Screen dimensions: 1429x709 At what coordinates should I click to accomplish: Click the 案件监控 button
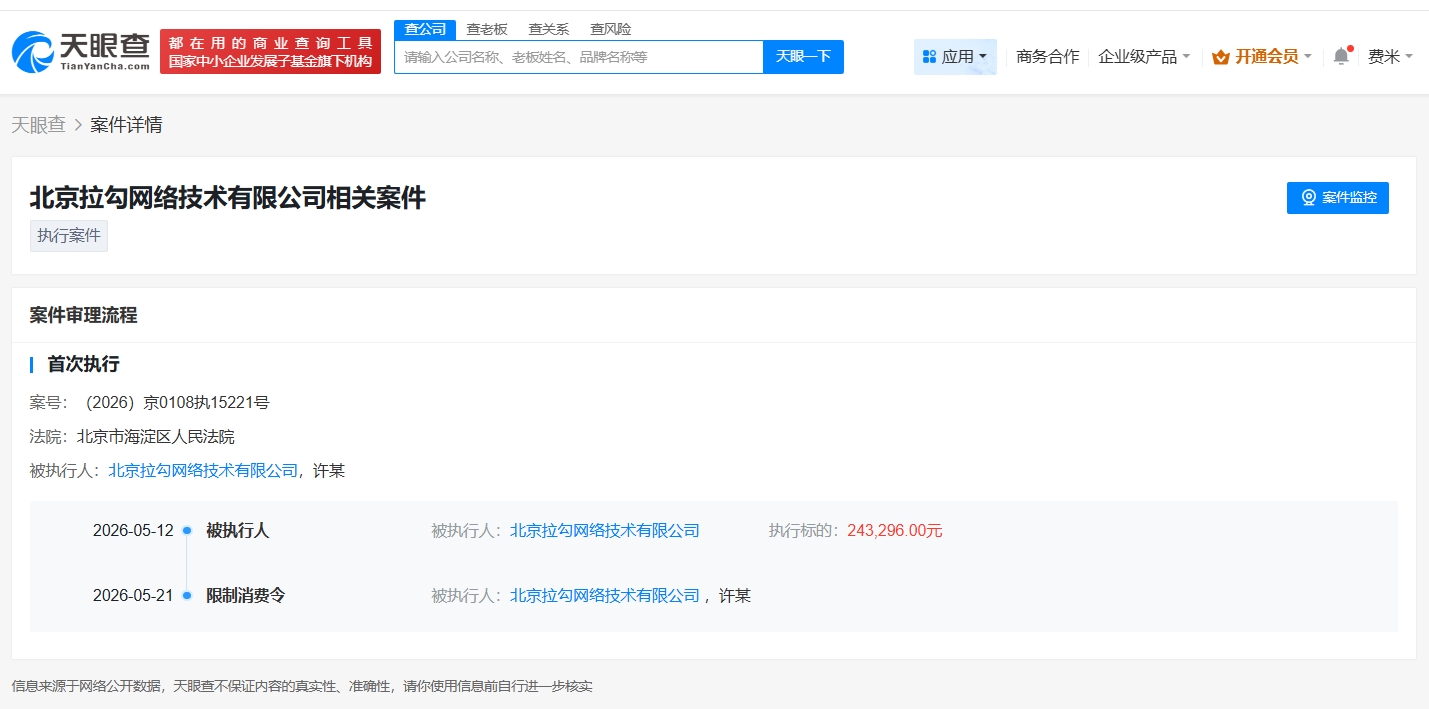click(1337, 198)
